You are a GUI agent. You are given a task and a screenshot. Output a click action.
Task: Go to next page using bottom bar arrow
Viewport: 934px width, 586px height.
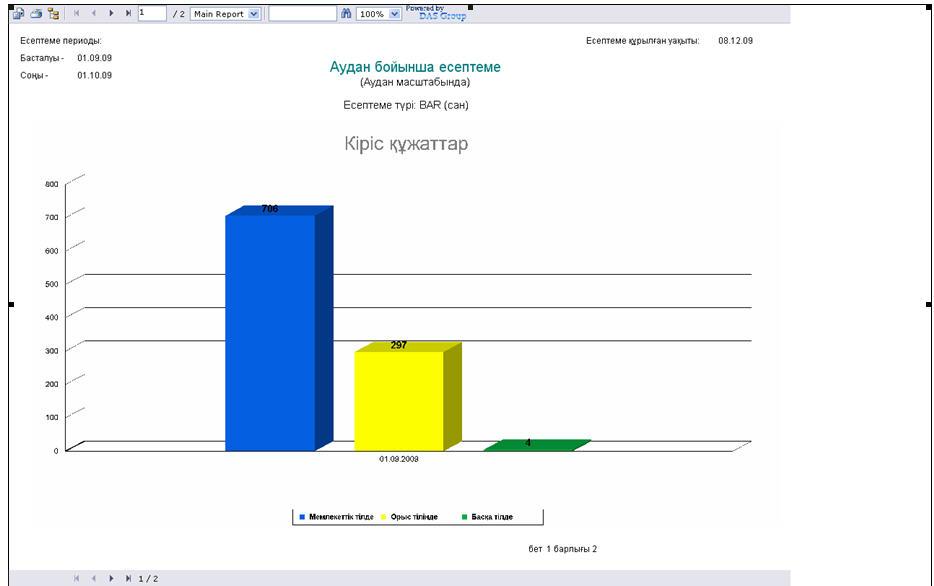pos(111,578)
